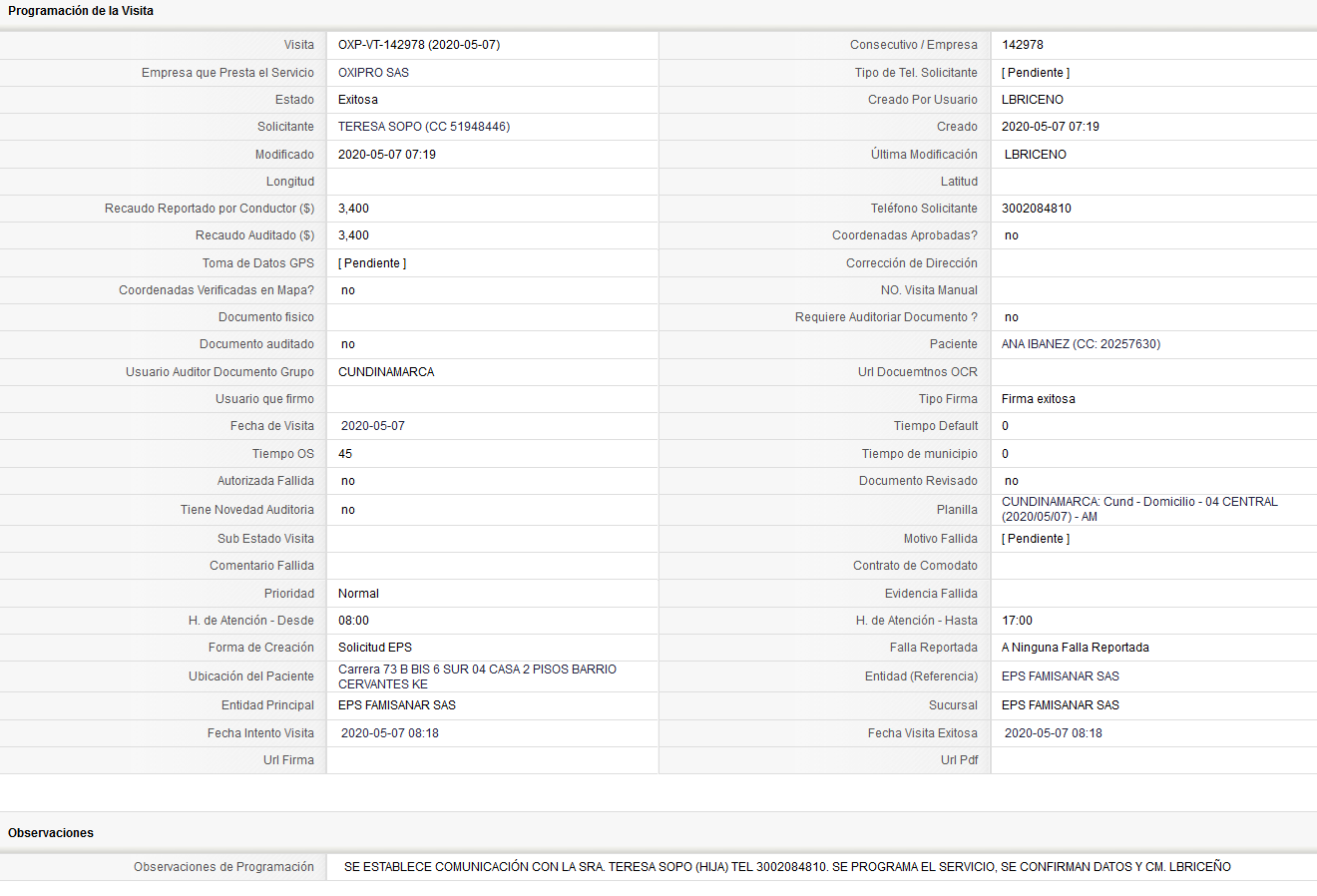Click the Tiempo OS value 45
Screen dimensions: 1317x896
[345, 454]
